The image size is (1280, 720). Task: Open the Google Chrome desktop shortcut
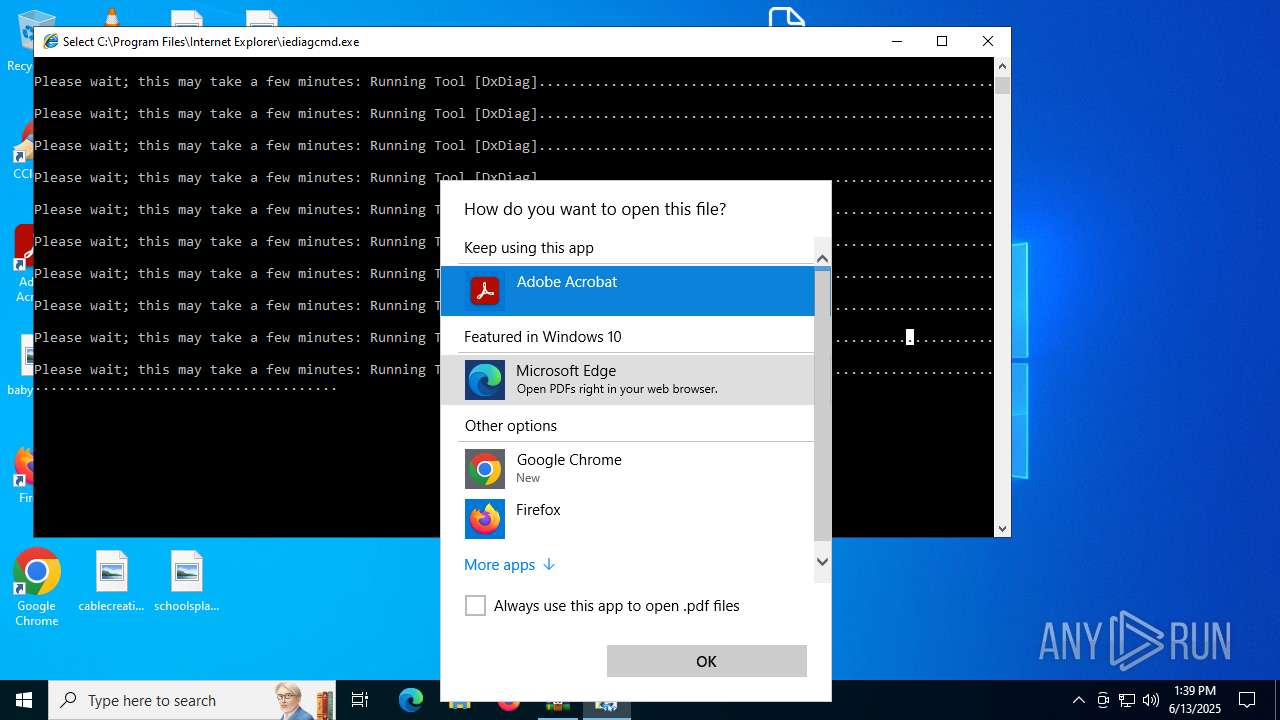click(x=36, y=587)
